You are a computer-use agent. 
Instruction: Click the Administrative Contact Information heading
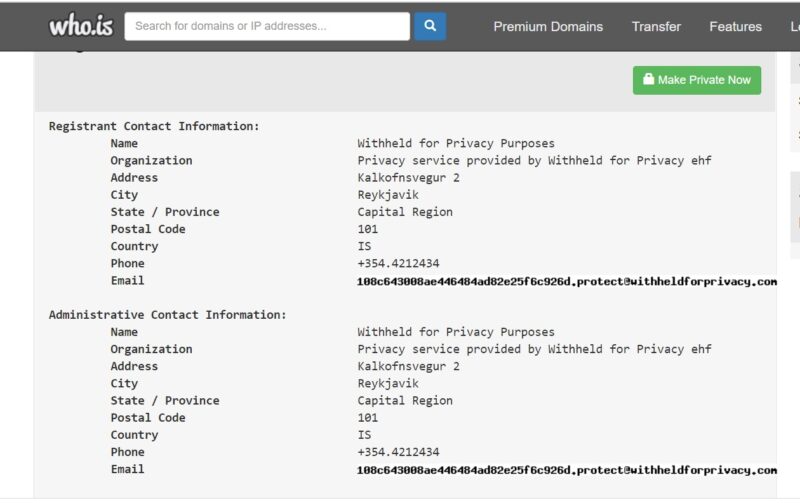(167, 315)
